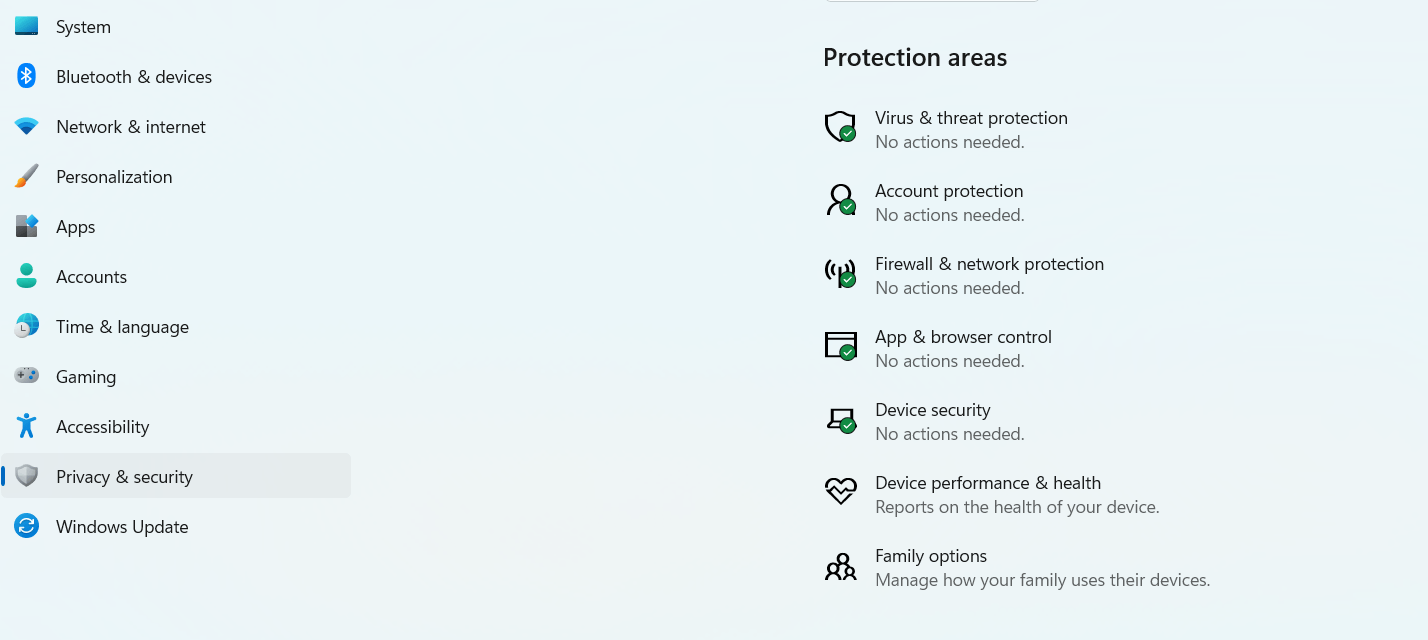Image resolution: width=1428 pixels, height=640 pixels.
Task: Click the Gaming controller icon
Action: pos(27,376)
